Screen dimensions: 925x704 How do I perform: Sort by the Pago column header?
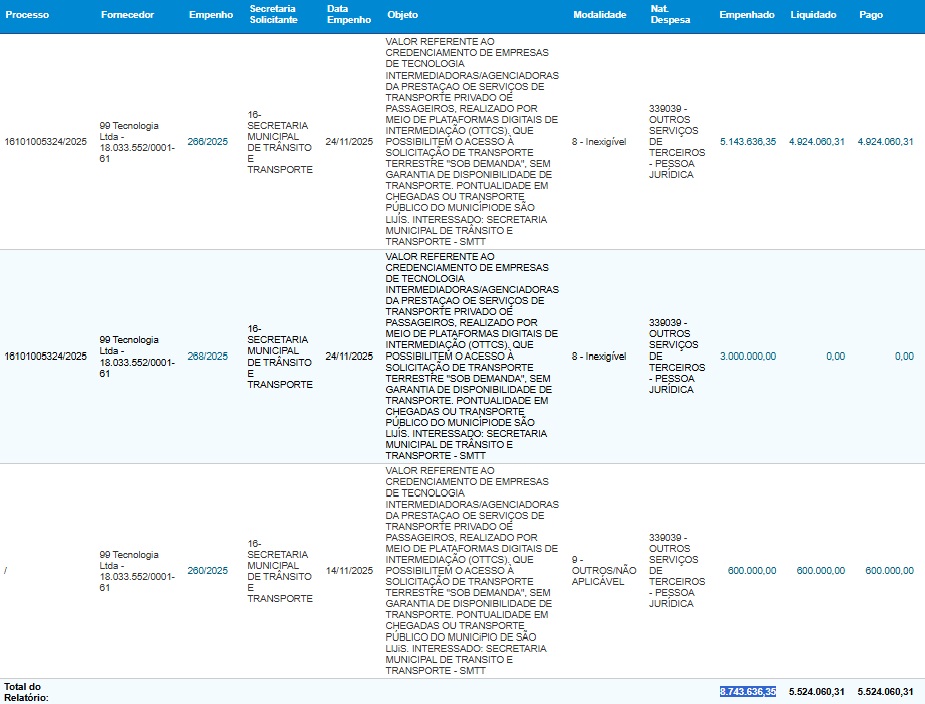pos(870,15)
